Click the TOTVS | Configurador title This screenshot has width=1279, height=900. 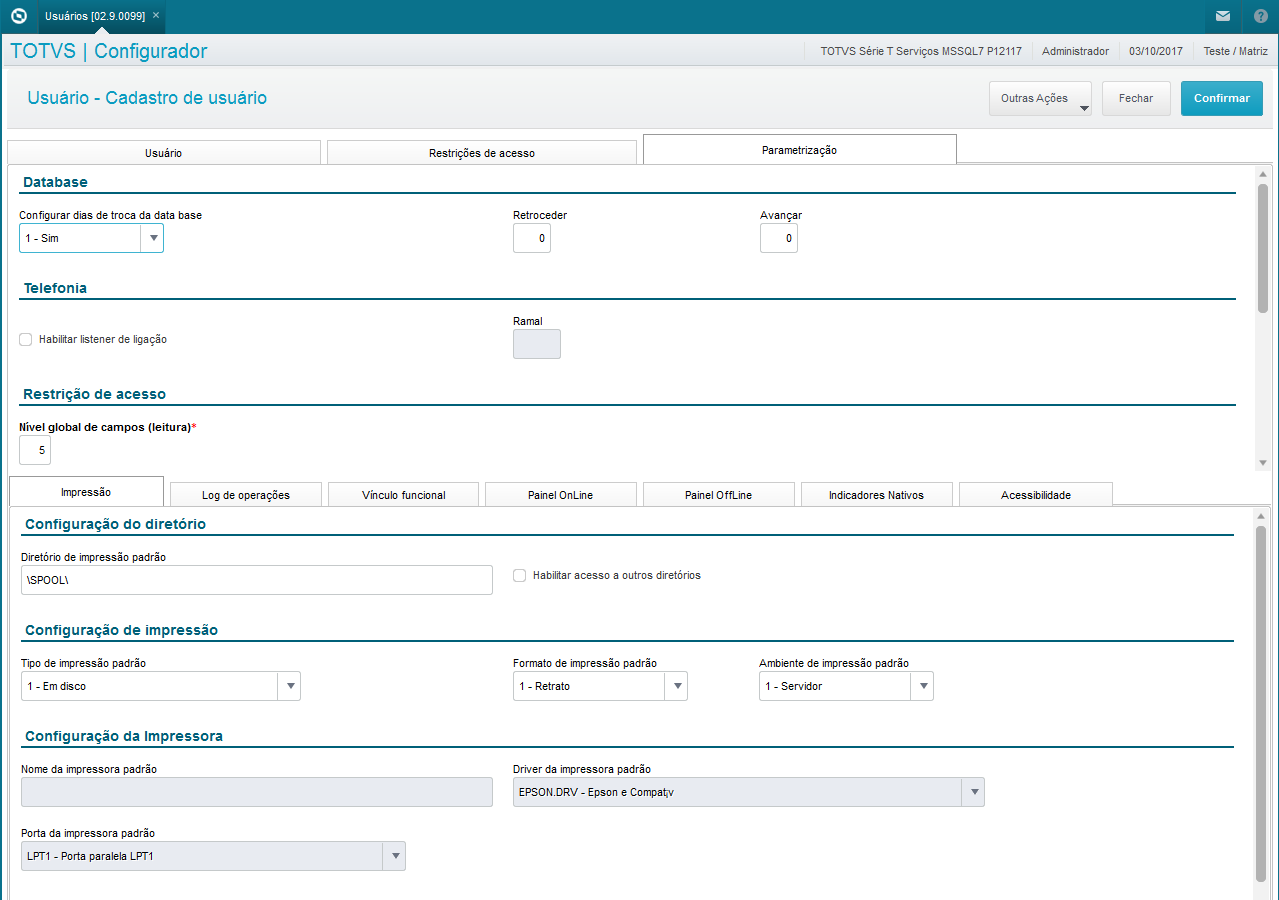[x=109, y=51]
